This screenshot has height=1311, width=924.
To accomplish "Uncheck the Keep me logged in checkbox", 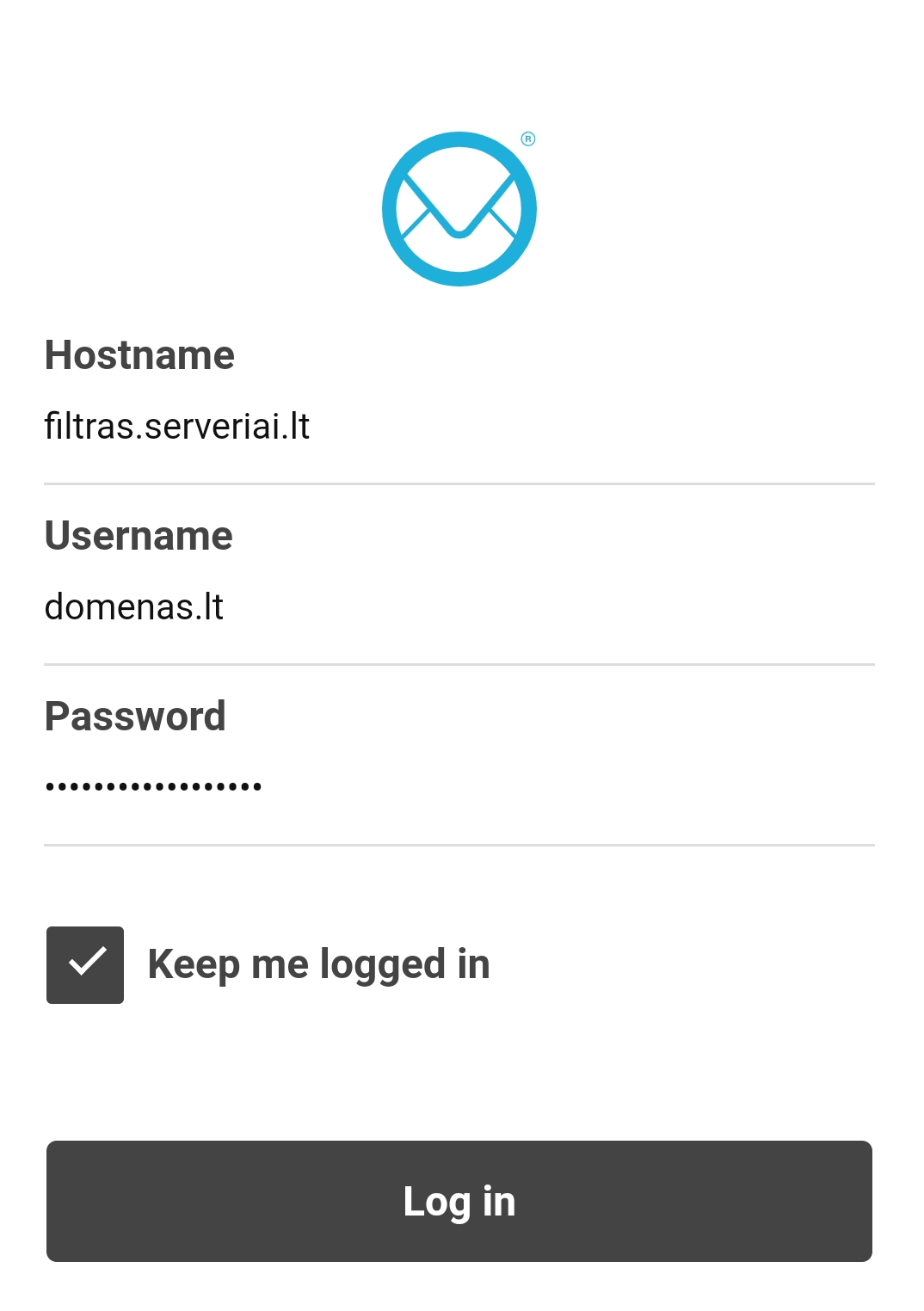I will (85, 964).
